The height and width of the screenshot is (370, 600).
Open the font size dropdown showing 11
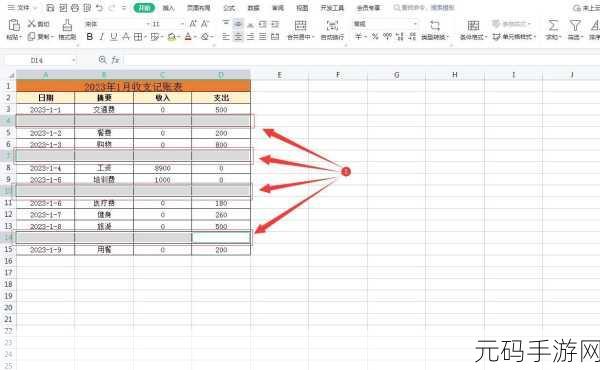tap(168, 24)
